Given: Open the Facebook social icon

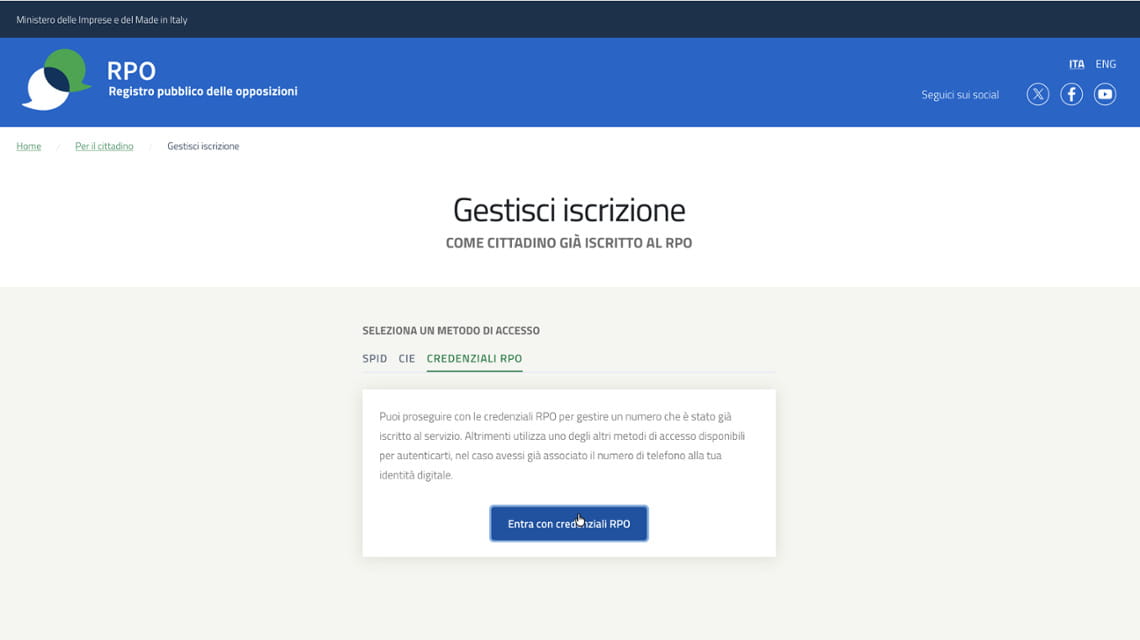Looking at the screenshot, I should coord(1071,95).
